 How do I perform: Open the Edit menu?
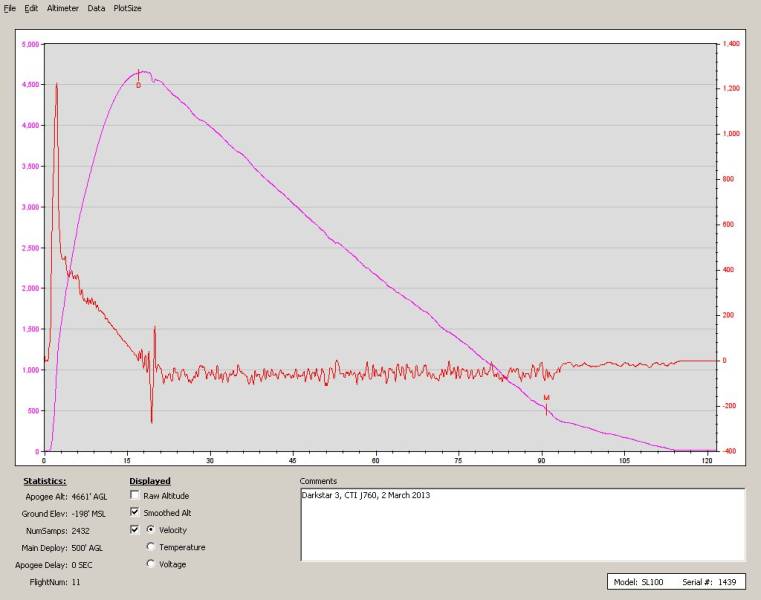(x=32, y=7)
